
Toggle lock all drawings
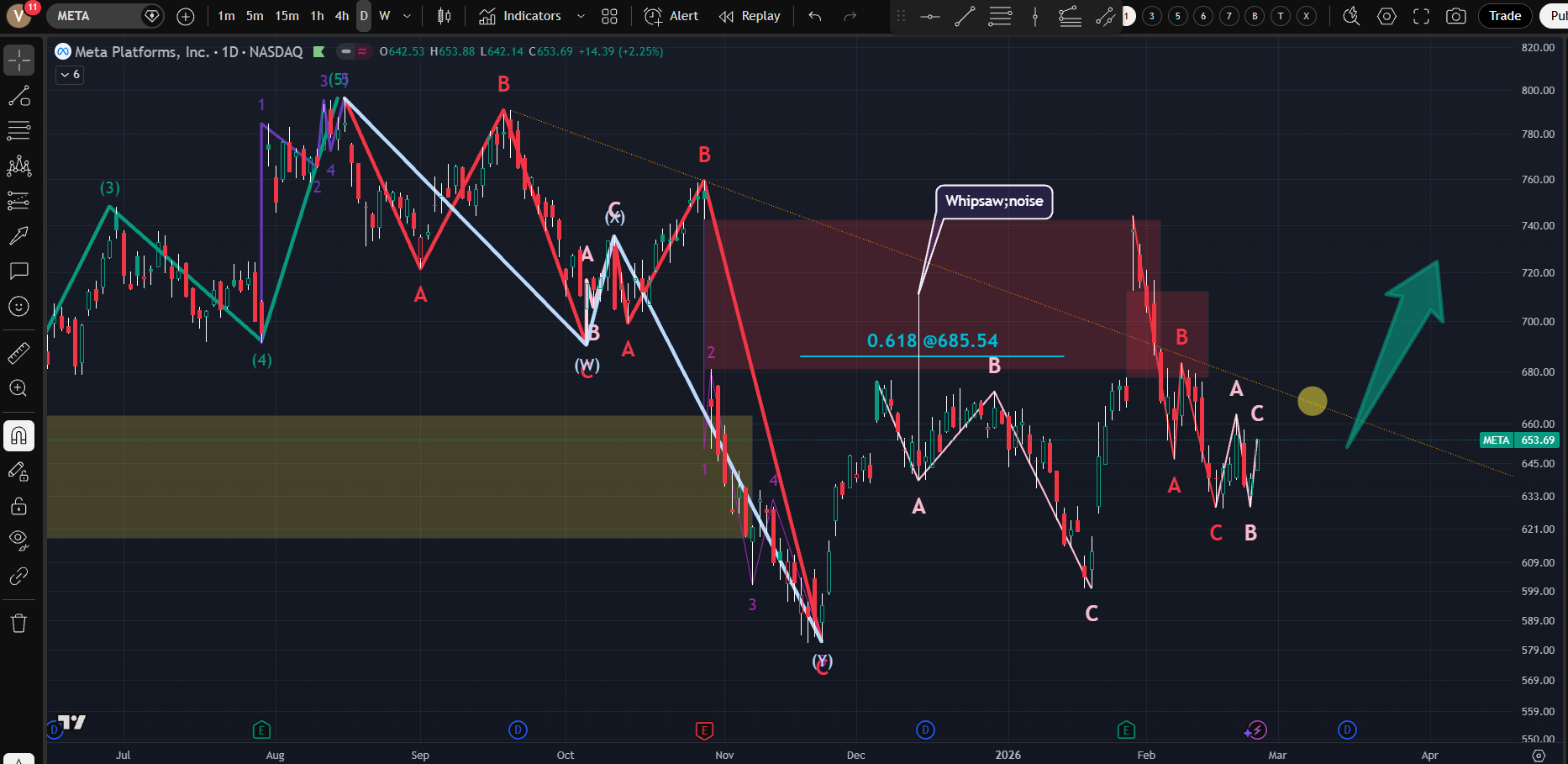(x=18, y=506)
